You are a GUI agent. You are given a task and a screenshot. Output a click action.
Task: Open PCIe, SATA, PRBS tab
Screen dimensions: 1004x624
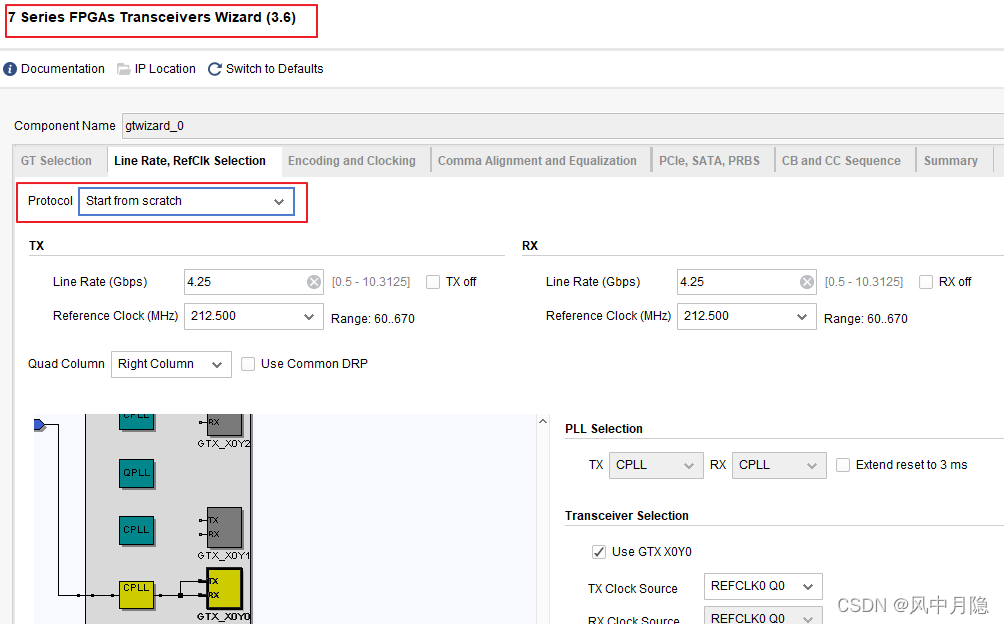[709, 161]
